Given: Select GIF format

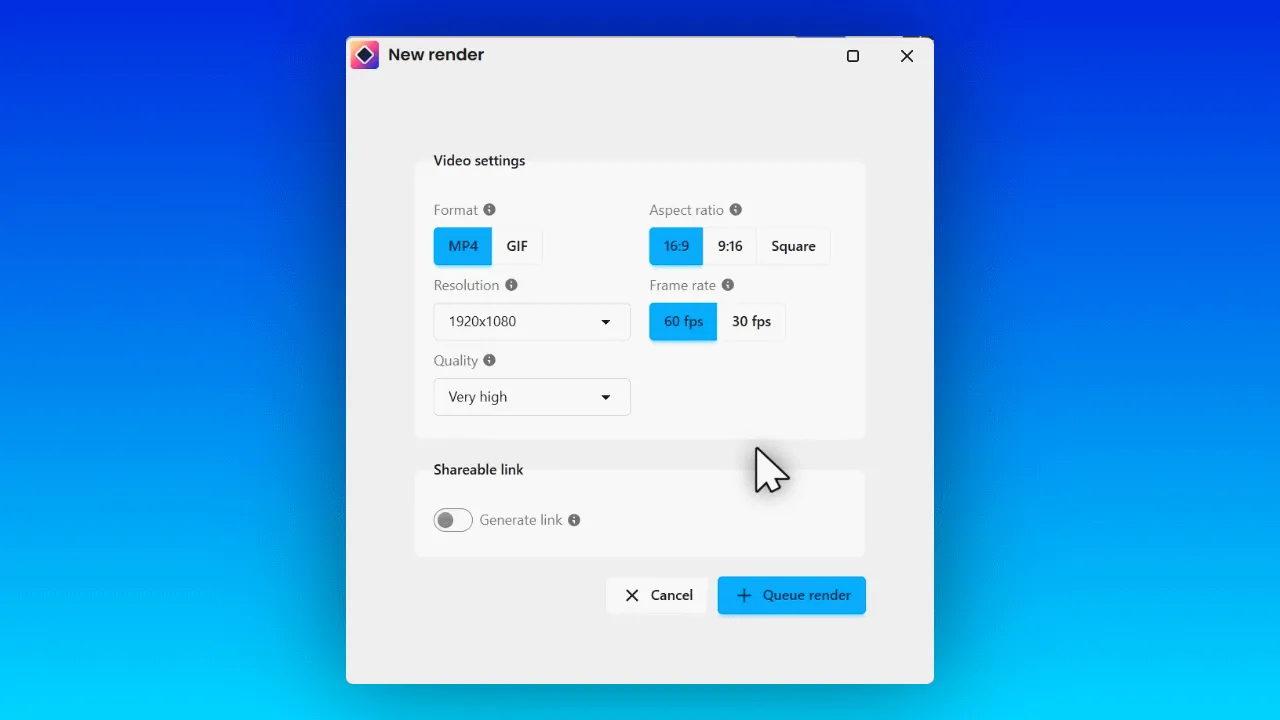Looking at the screenshot, I should [x=517, y=246].
